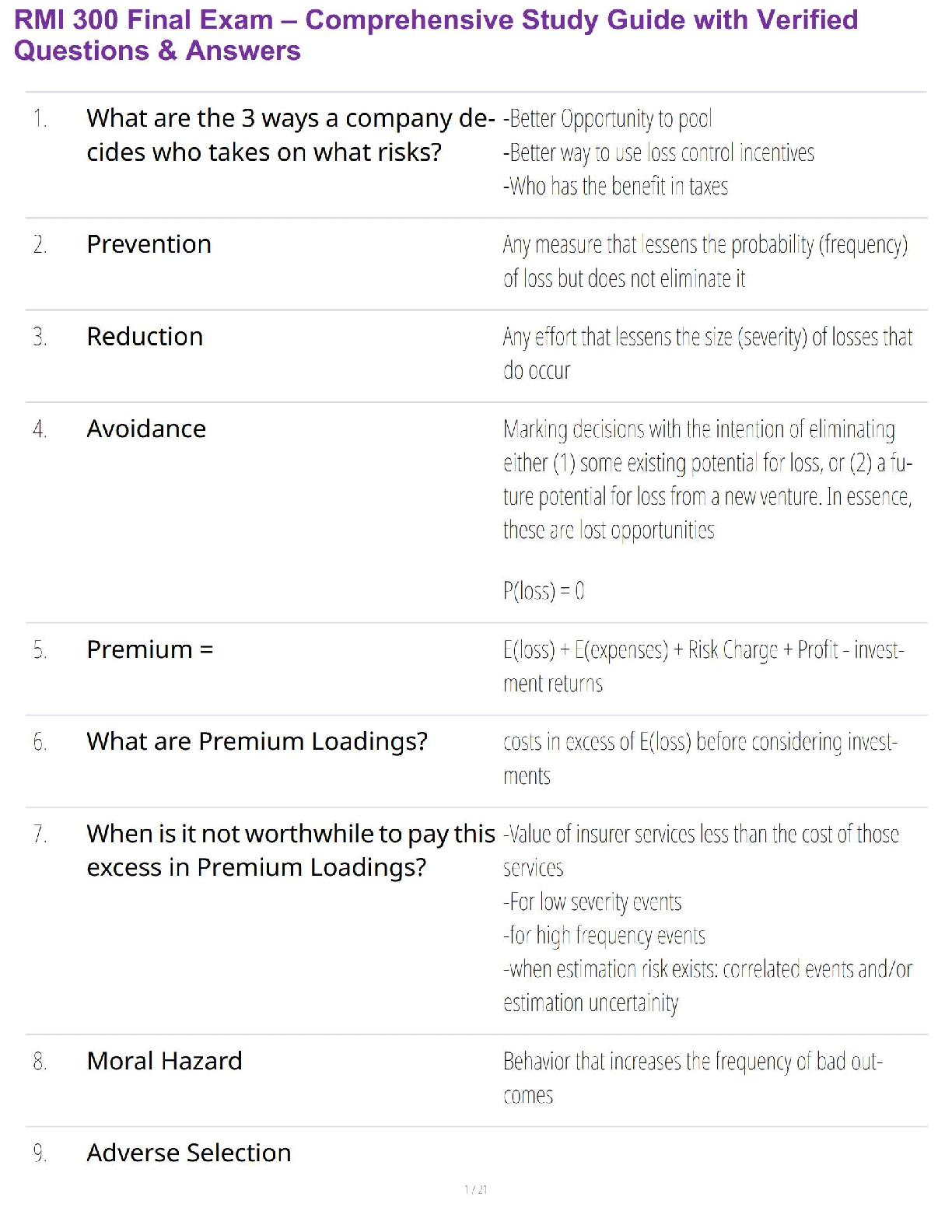Click 'For low severity events' answer line
Image resolution: width=952 pixels, height=1232 pixels.
[592, 902]
